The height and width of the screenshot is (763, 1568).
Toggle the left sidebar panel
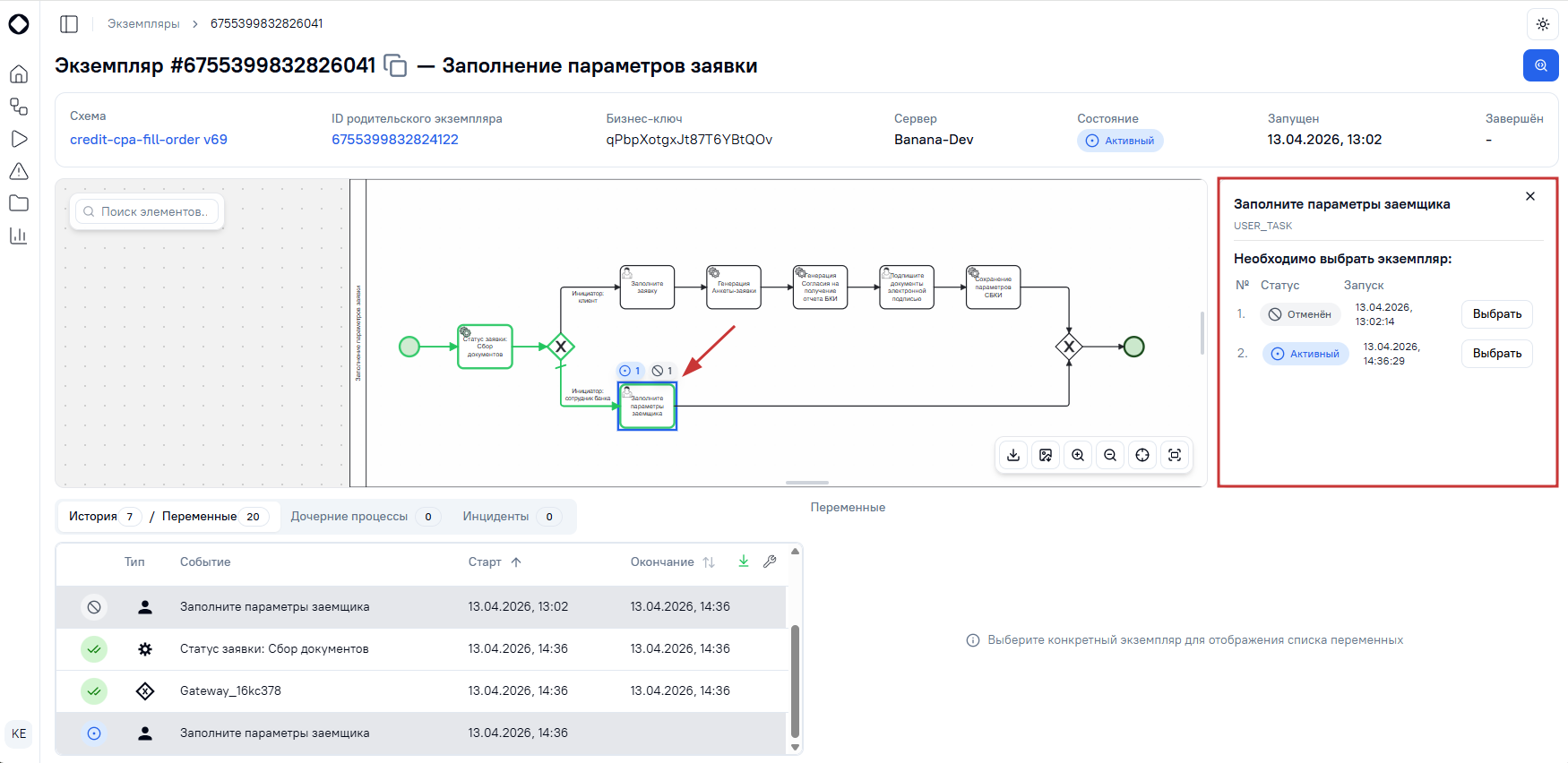tap(69, 24)
